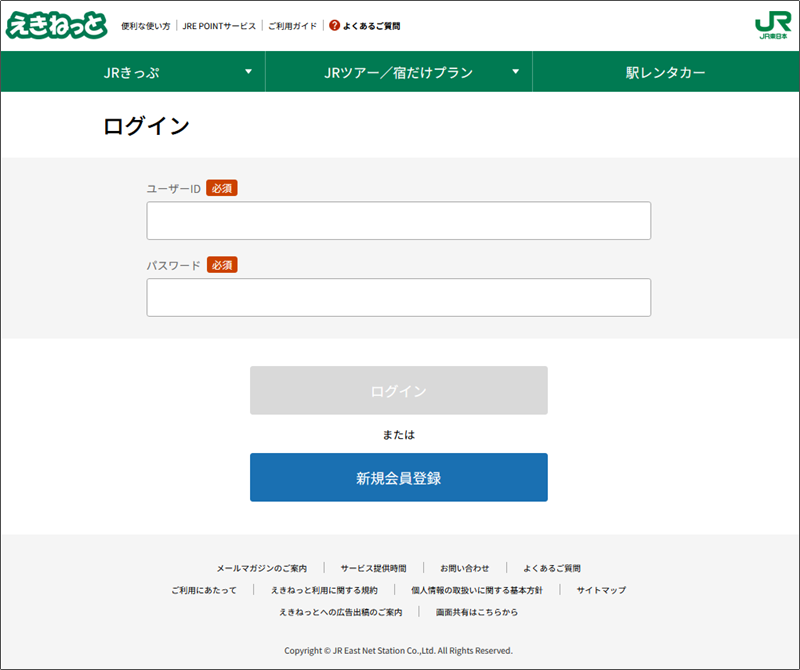800x670 pixels.
Task: Open the 駅レンタカー menu item
Action: coord(666,71)
